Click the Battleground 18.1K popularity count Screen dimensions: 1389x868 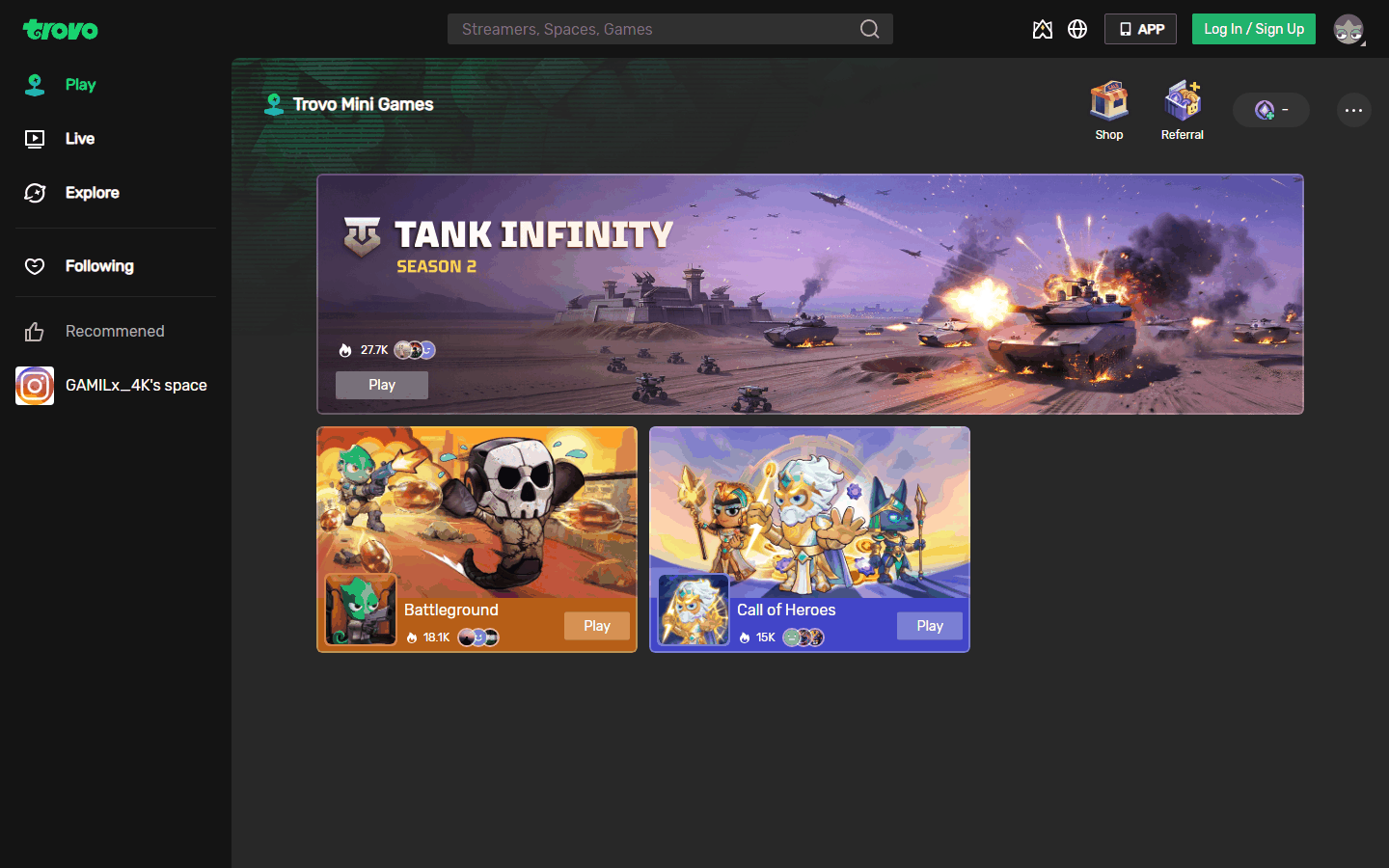(437, 637)
